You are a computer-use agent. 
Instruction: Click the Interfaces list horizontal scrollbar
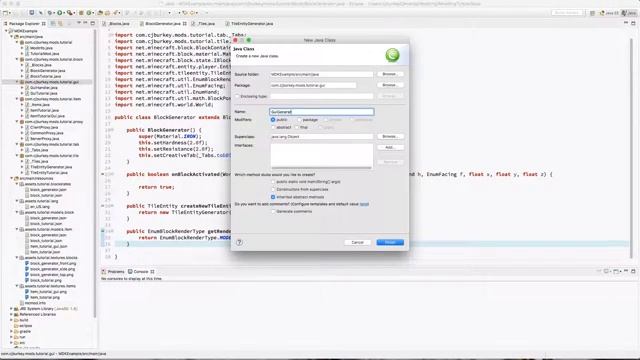pyautogui.click(x=322, y=168)
